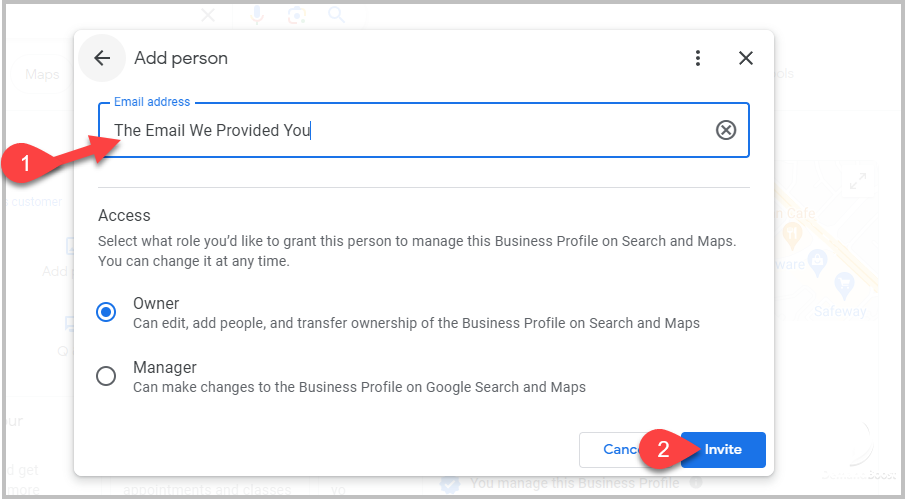The width and height of the screenshot is (905, 499).
Task: Select the Owner radio button
Action: [x=106, y=312]
